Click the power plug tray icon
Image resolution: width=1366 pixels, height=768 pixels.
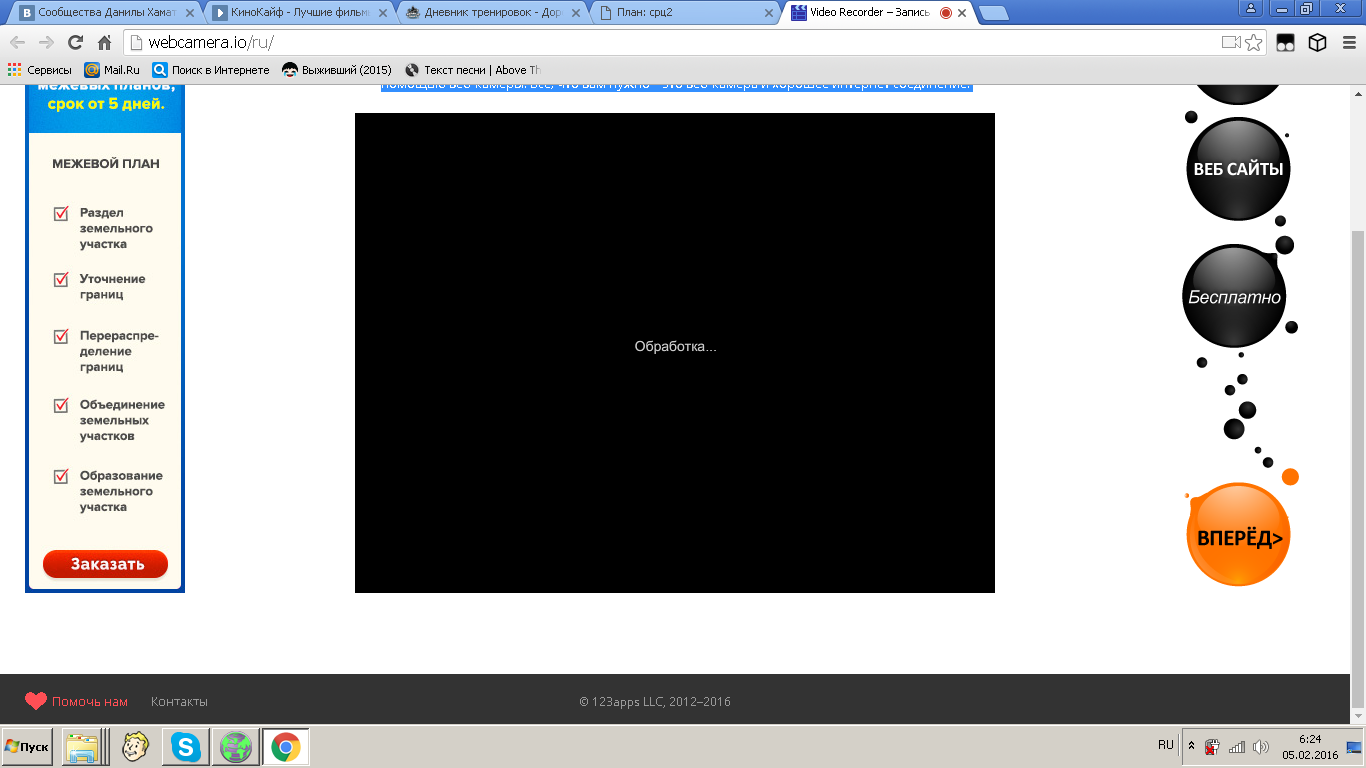point(1212,747)
